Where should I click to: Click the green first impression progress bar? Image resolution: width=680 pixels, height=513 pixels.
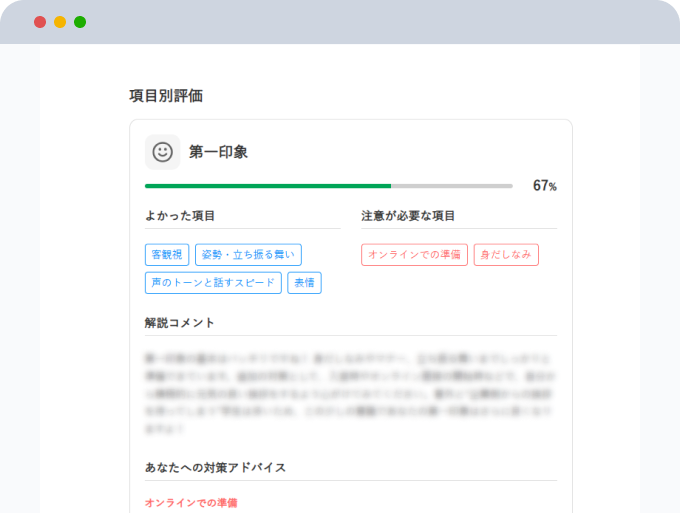[268, 186]
